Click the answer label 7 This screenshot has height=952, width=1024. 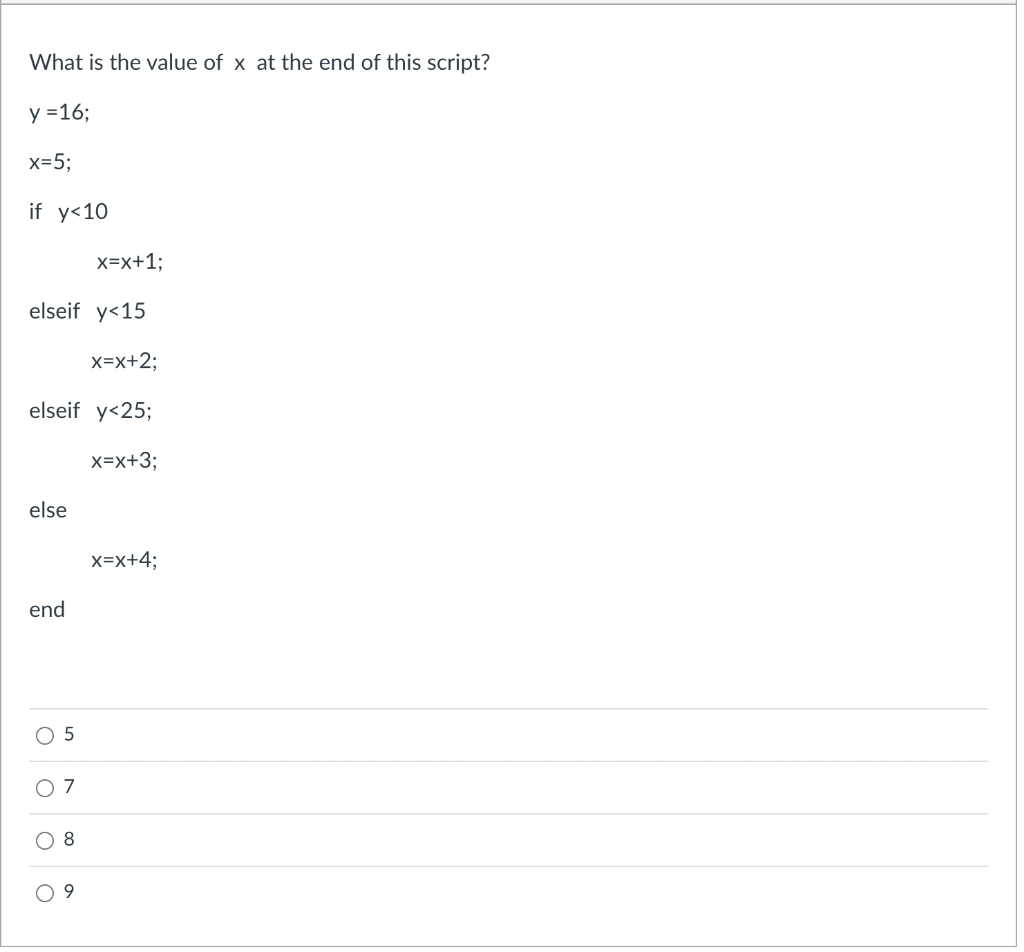tap(66, 787)
